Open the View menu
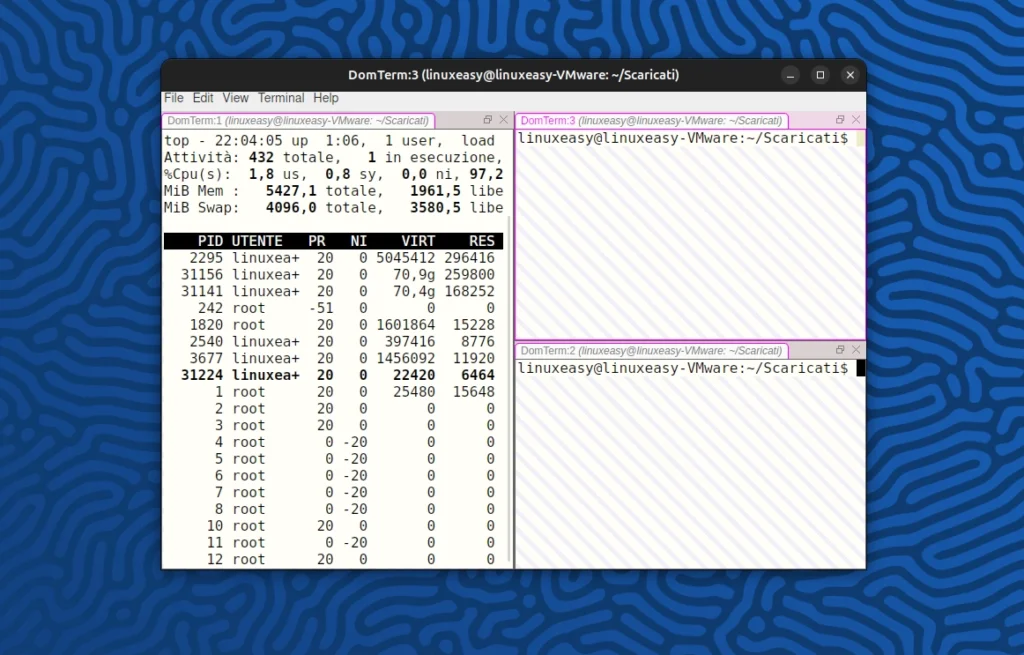This screenshot has height=655, width=1024. (x=235, y=97)
